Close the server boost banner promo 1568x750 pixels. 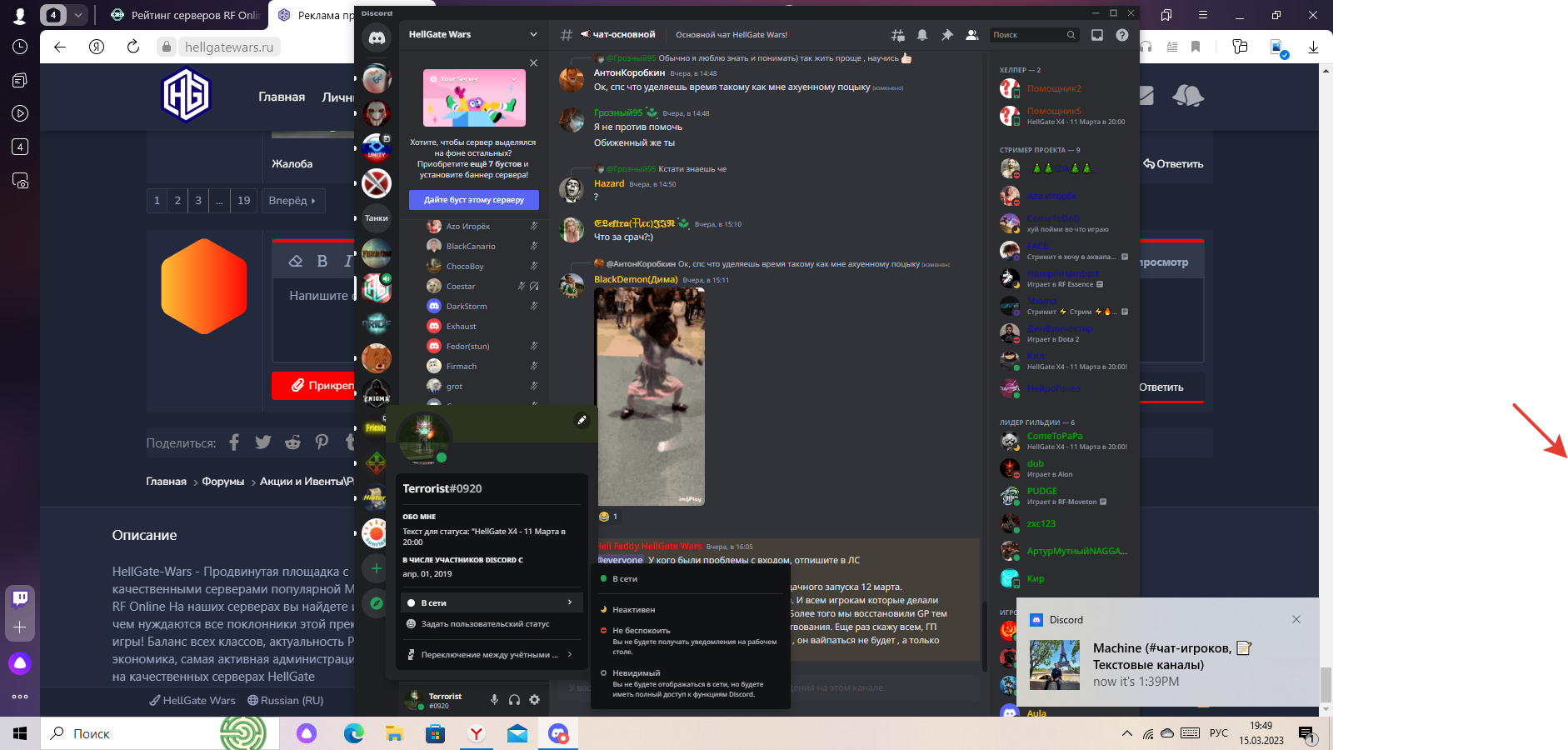[x=533, y=63]
